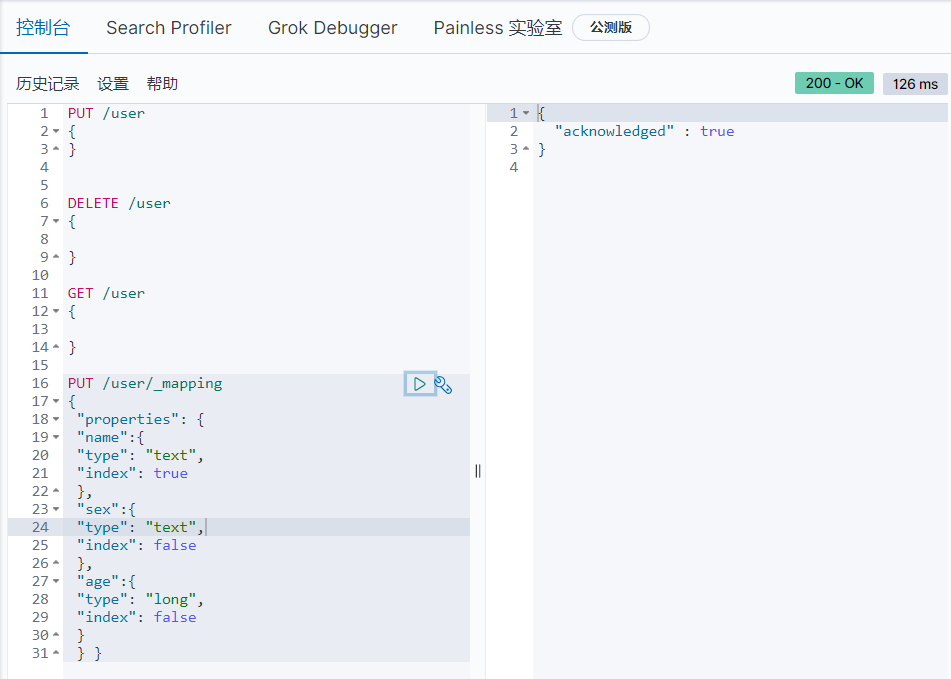This screenshot has width=951, height=679.
Task: Collapse the name field object at line 19
Action: 55,436
